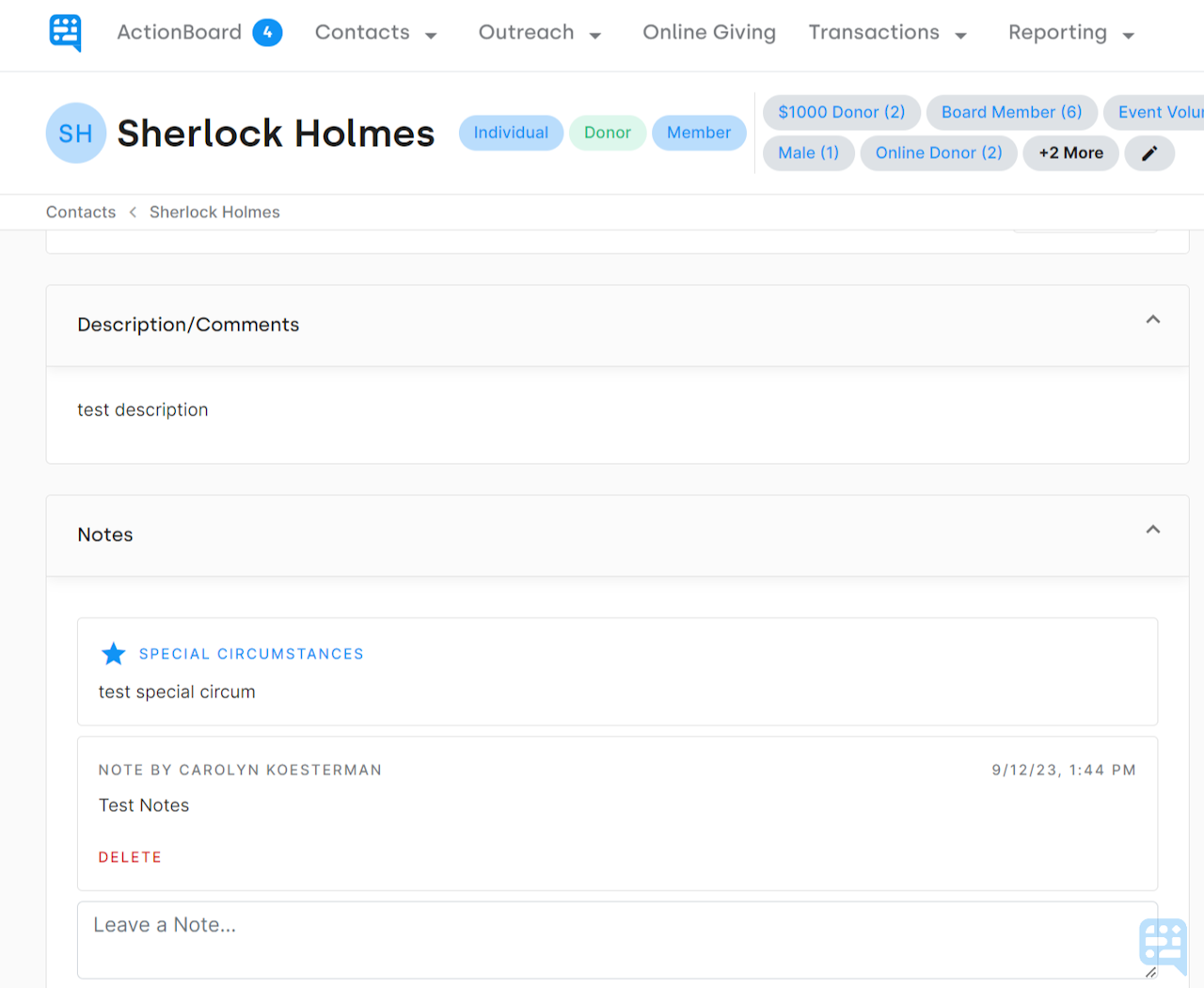Viewport: 1204px width, 988px height.
Task: Click the note textarea resize handle
Action: point(1150,972)
